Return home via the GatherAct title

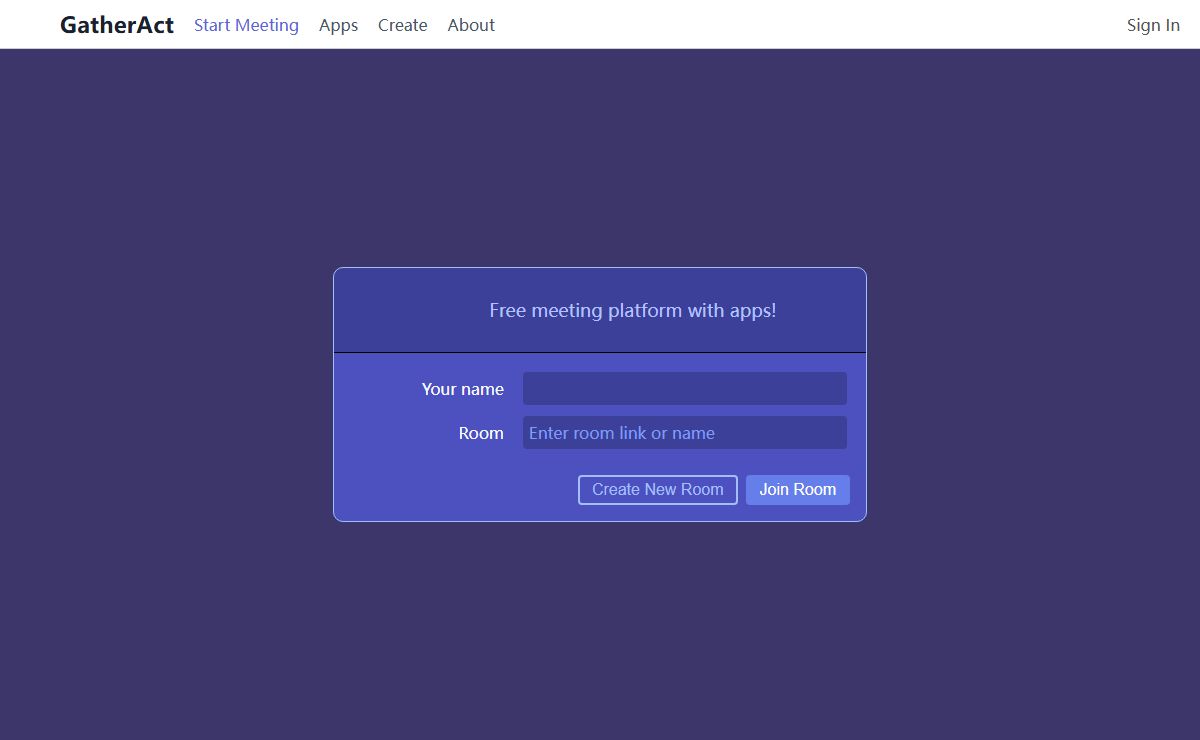tap(117, 25)
